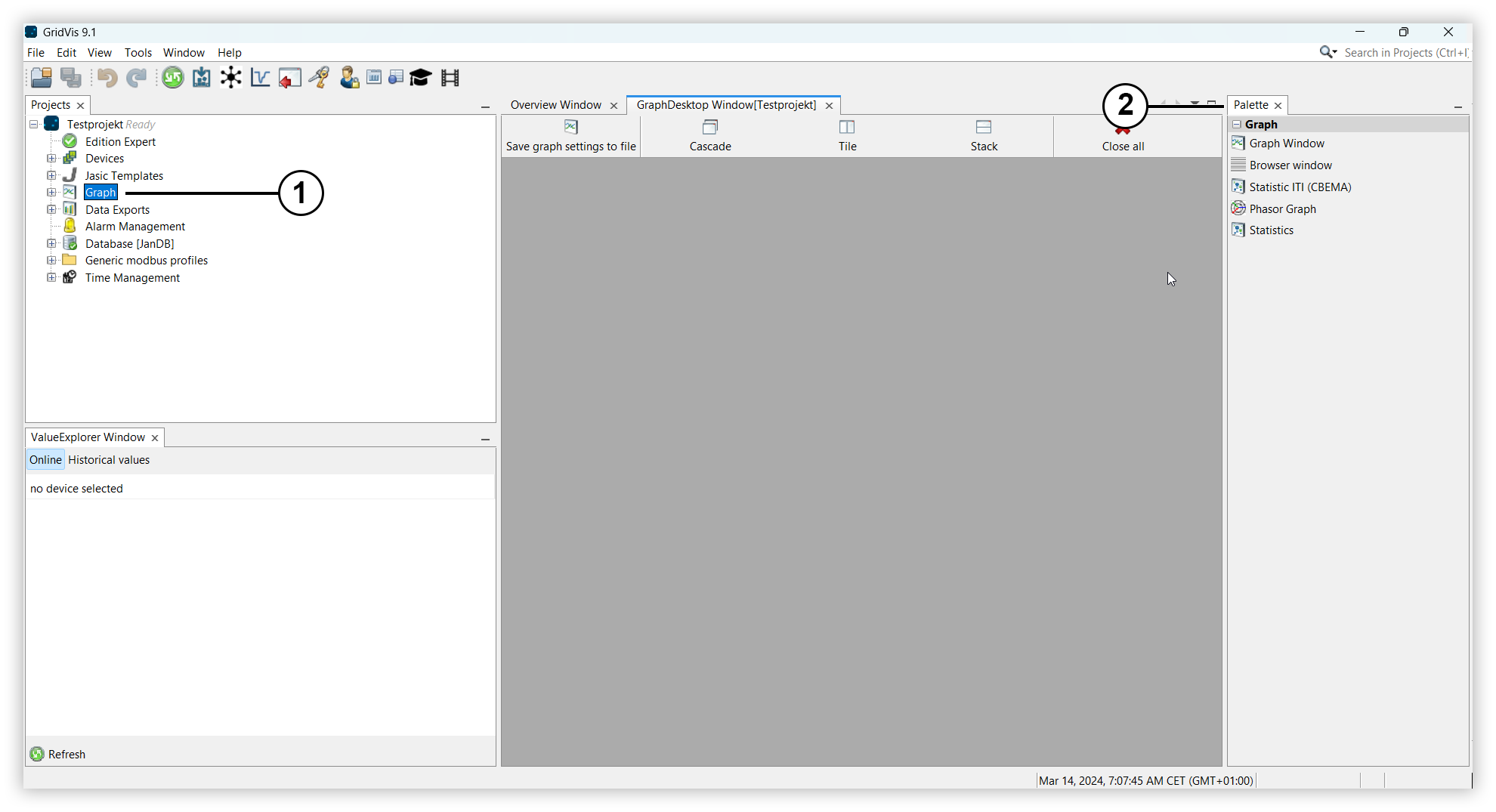Expand the Database [JanDB] tree node

tap(51, 243)
